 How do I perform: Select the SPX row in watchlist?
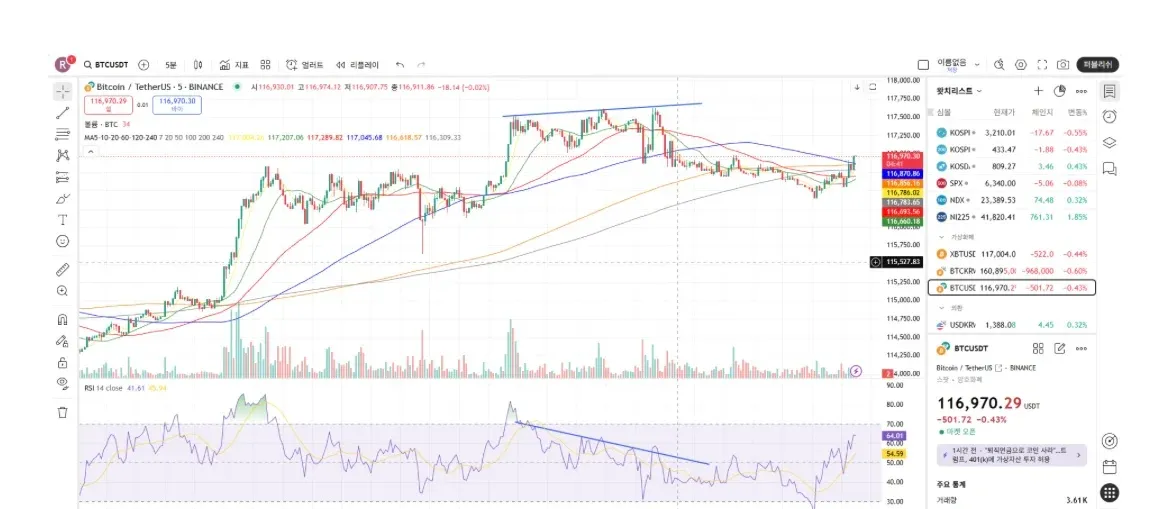(x=1011, y=183)
